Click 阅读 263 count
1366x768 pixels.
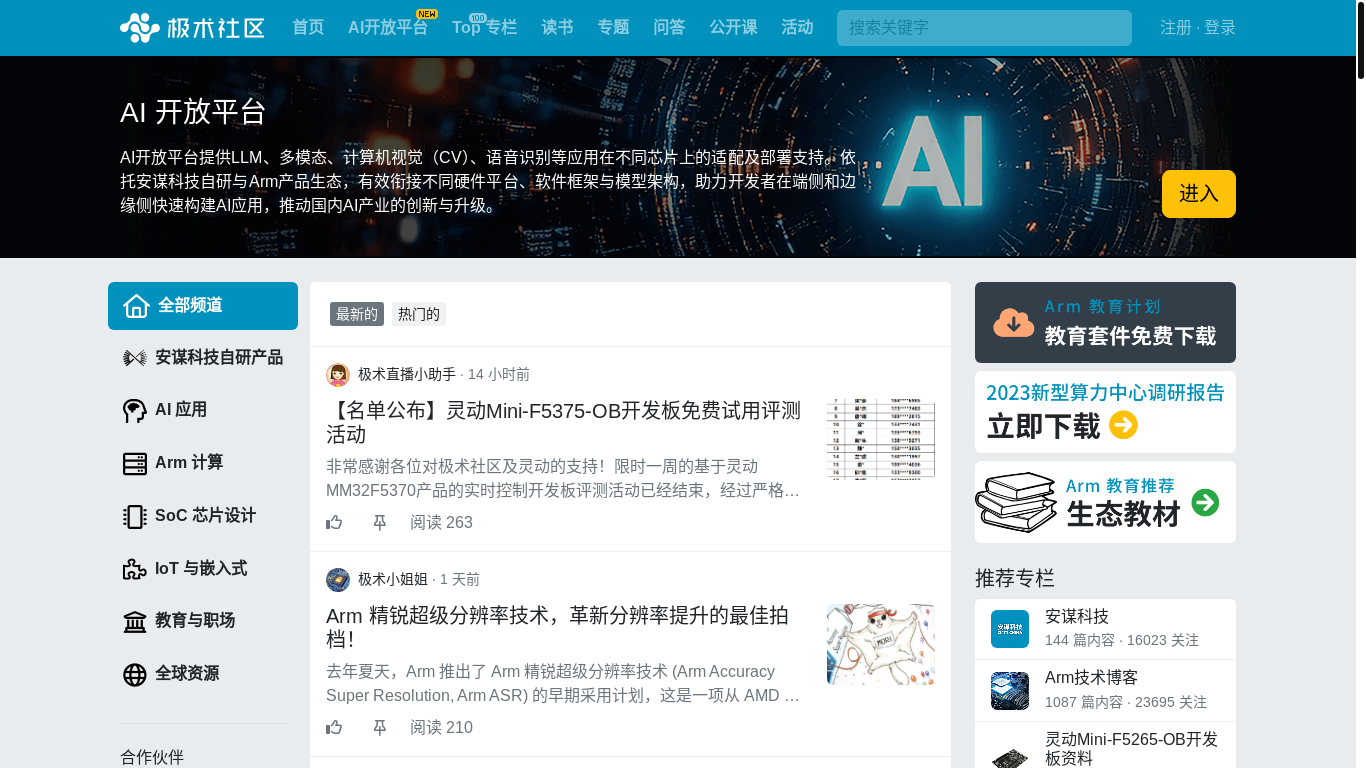pos(441,523)
